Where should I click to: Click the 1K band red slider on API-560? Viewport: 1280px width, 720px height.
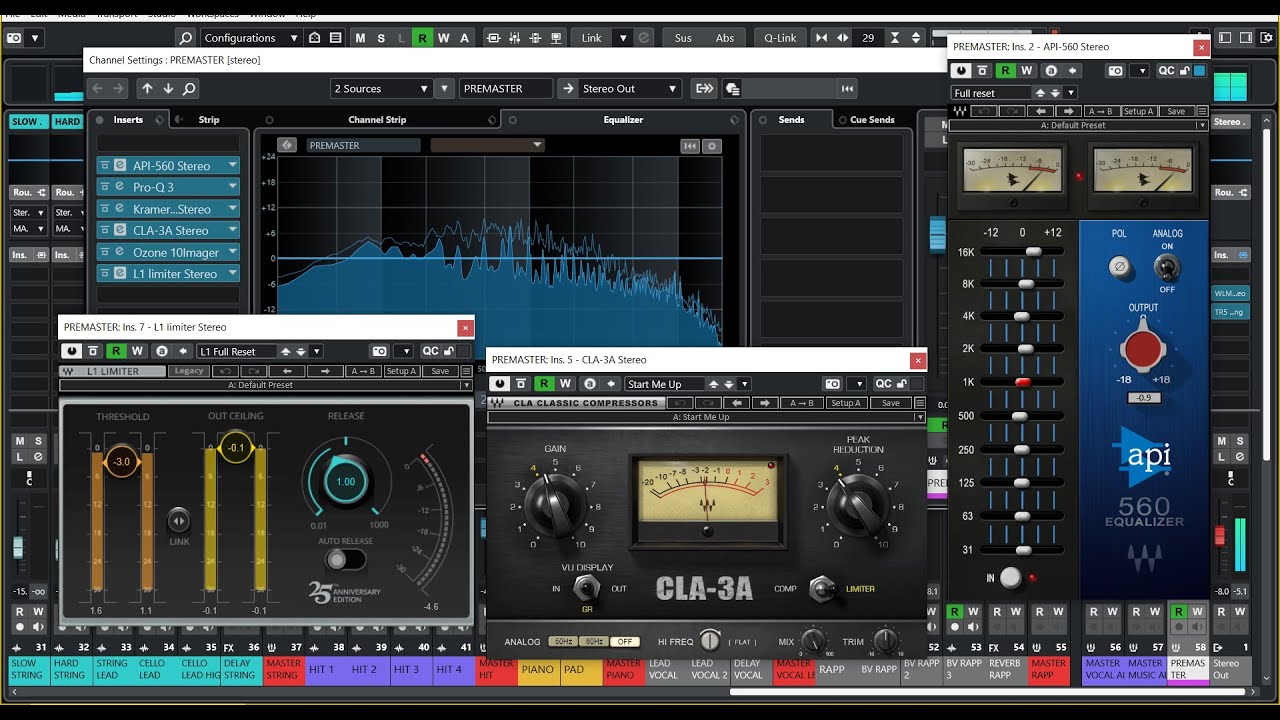[1022, 383]
